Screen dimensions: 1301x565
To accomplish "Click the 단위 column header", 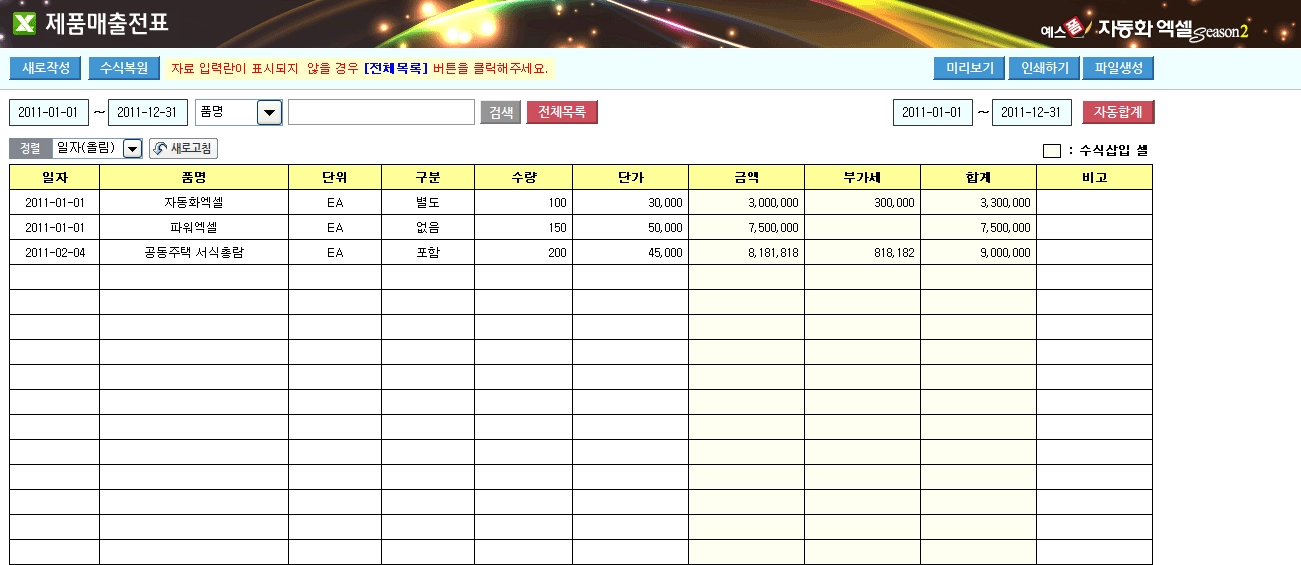I will click(335, 177).
